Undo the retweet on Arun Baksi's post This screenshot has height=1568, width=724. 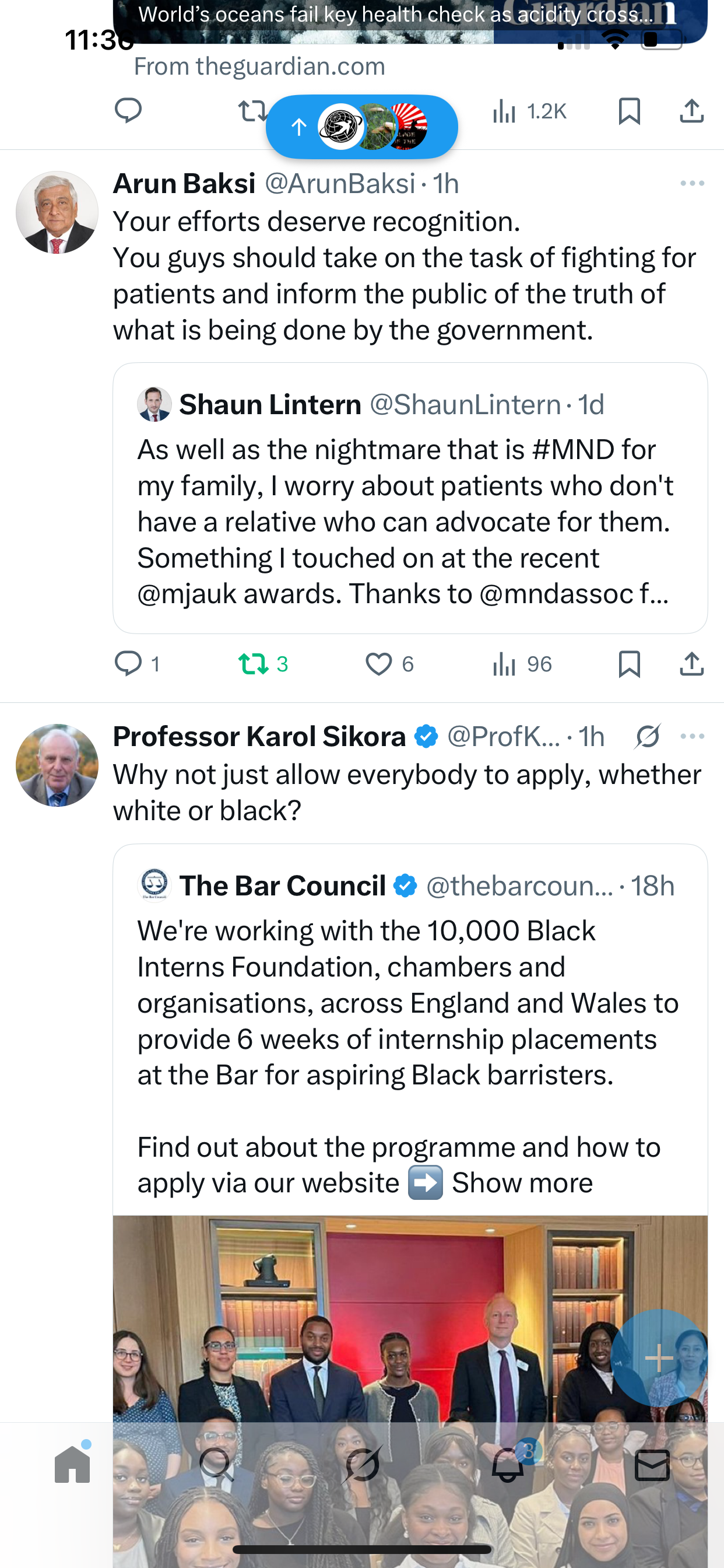[x=254, y=663]
